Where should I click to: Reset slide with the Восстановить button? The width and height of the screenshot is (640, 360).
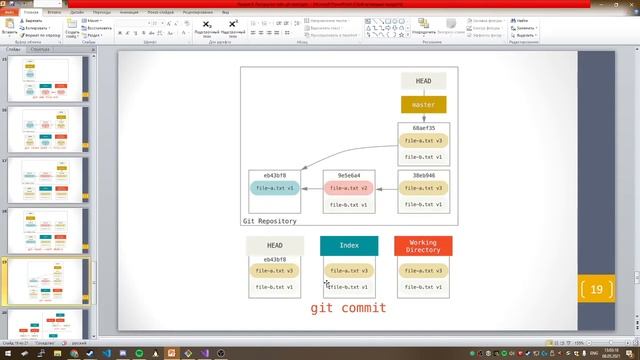[96, 28]
